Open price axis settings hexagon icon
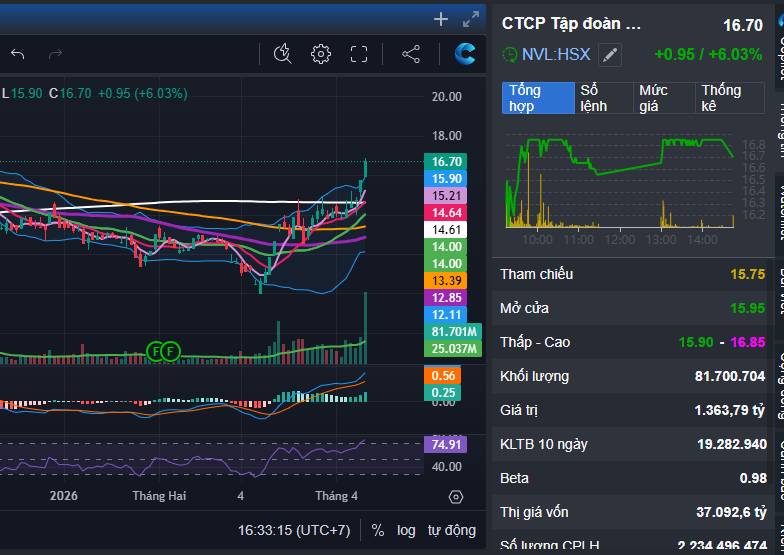 coord(456,496)
